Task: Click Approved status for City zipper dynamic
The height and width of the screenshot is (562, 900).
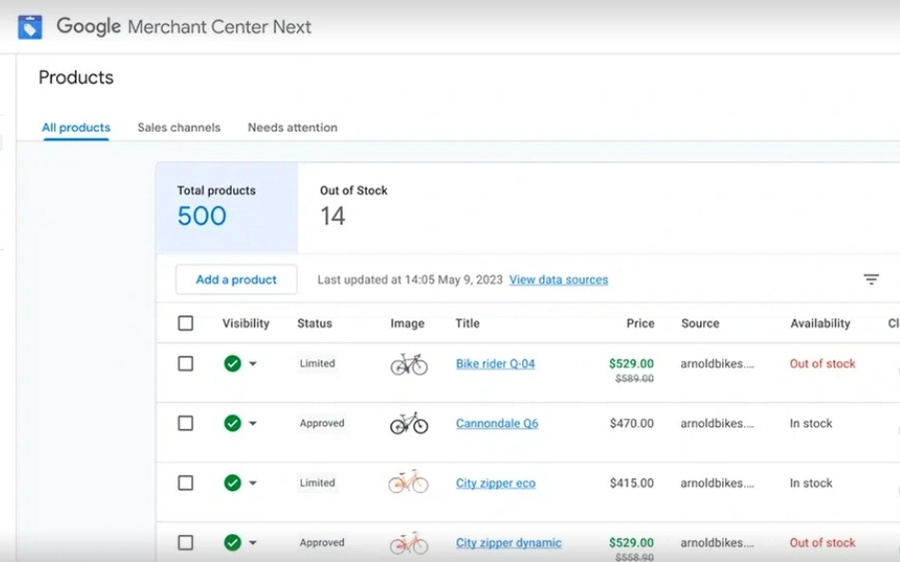Action: tap(322, 542)
